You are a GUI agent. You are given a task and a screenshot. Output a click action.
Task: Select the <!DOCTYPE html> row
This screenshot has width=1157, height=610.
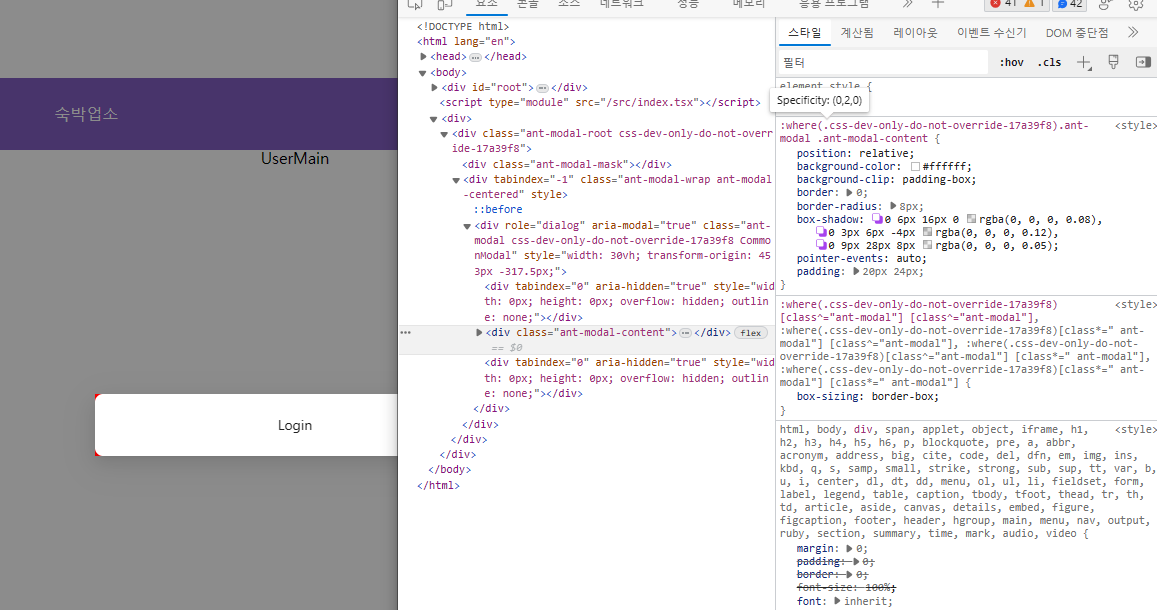(463, 27)
